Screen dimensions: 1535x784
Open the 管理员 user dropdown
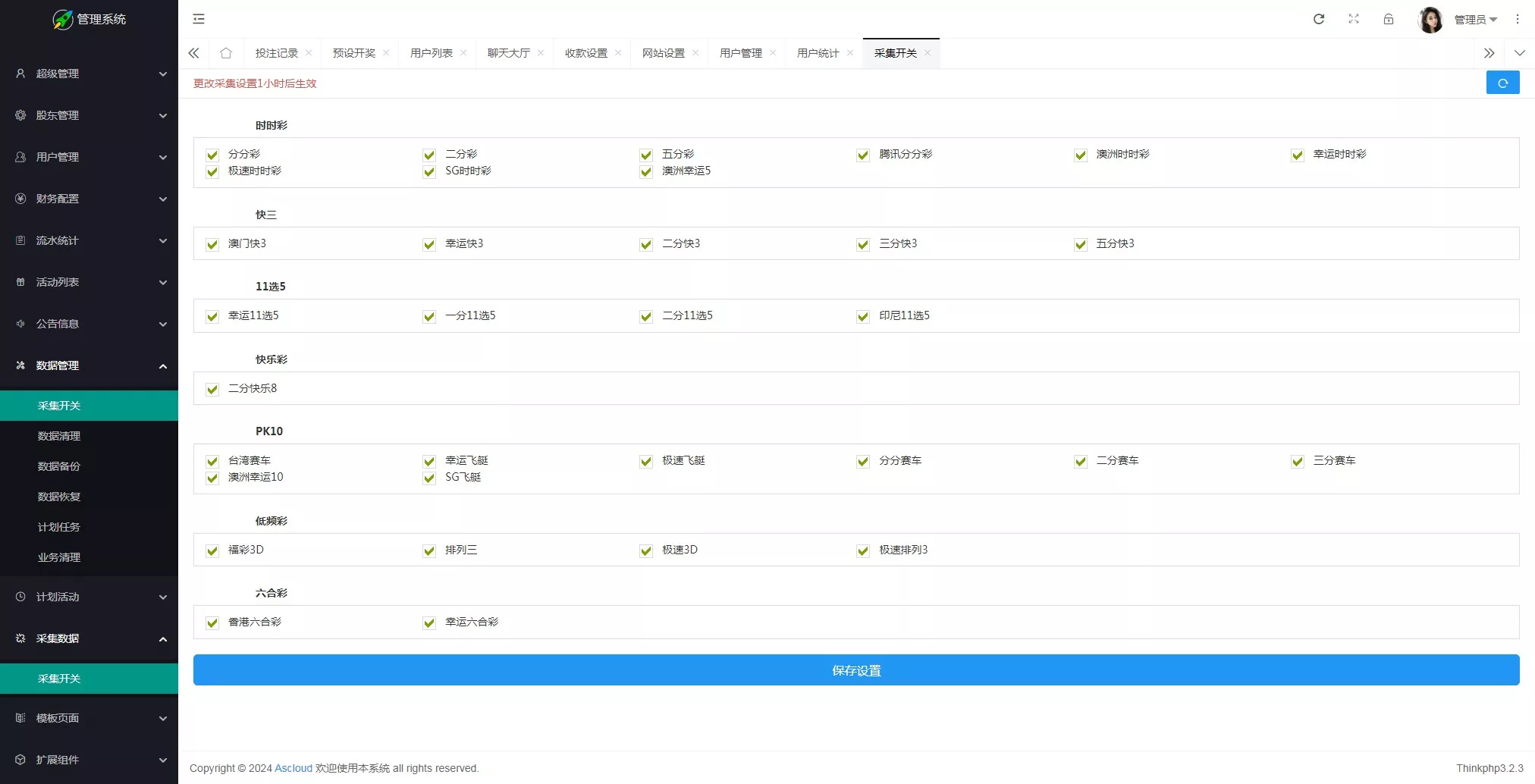point(1475,20)
